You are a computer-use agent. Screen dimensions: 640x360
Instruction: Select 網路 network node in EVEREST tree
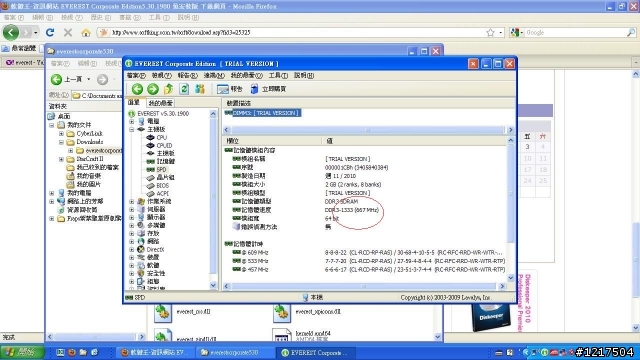click(x=153, y=241)
